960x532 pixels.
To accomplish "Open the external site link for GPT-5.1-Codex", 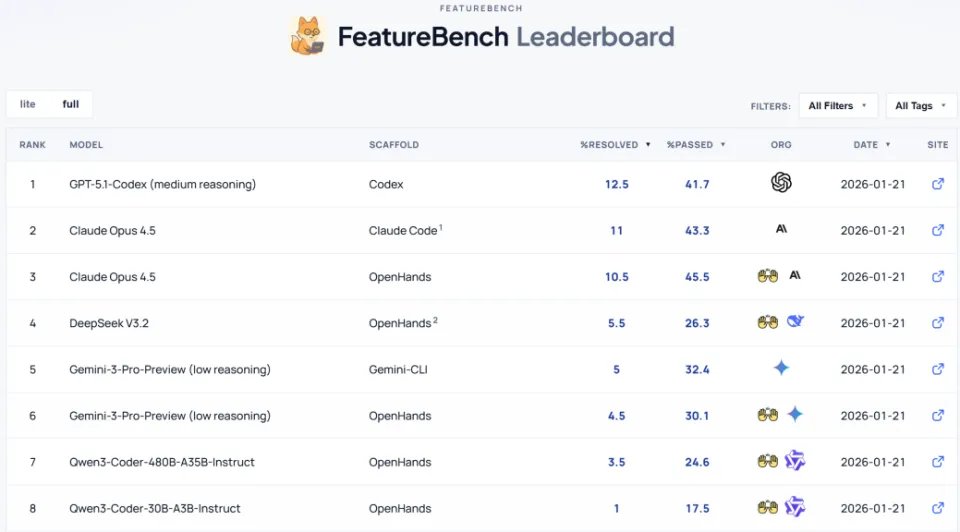I will pyautogui.click(x=937, y=184).
